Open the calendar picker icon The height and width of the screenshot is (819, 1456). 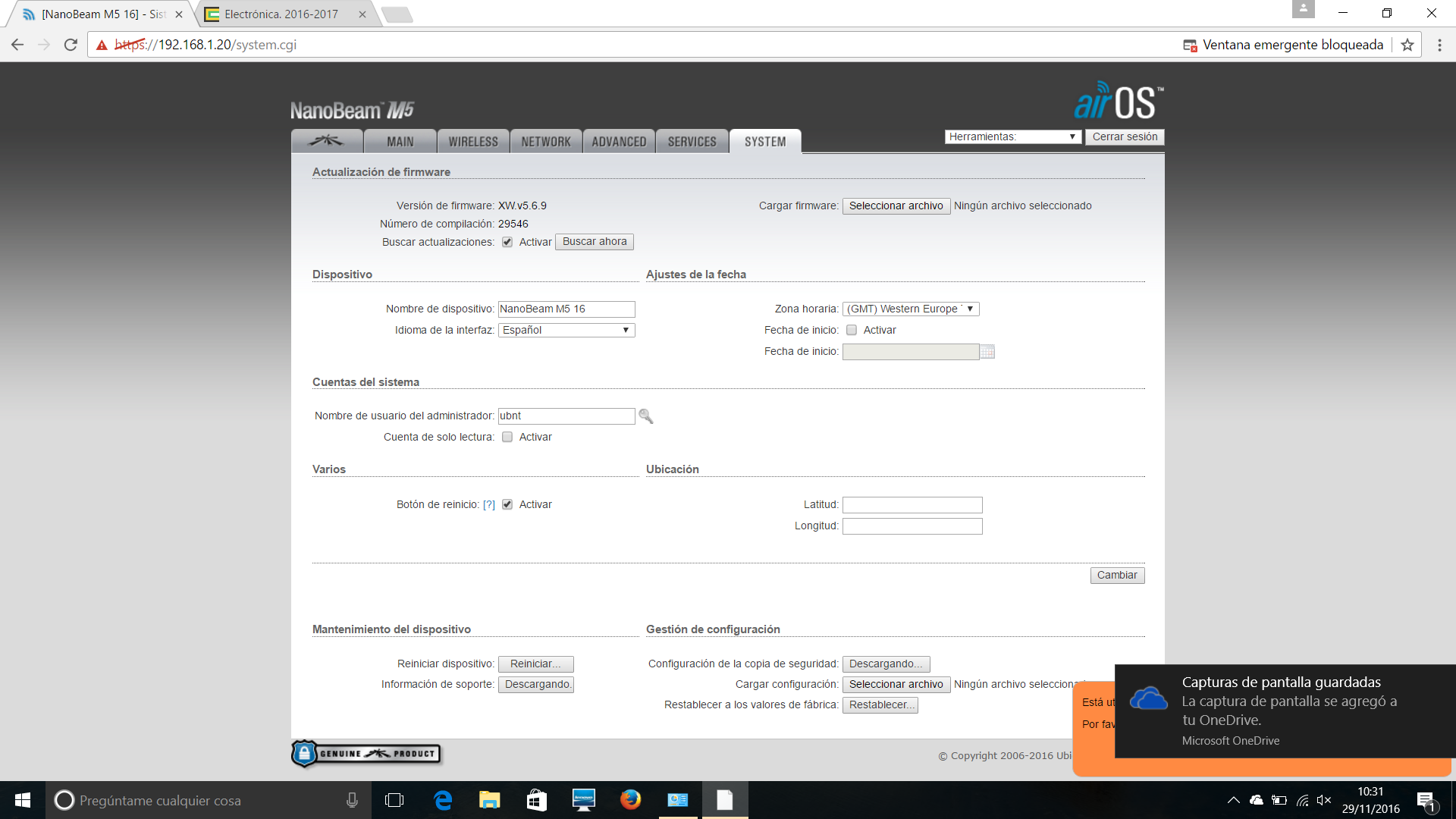(987, 351)
